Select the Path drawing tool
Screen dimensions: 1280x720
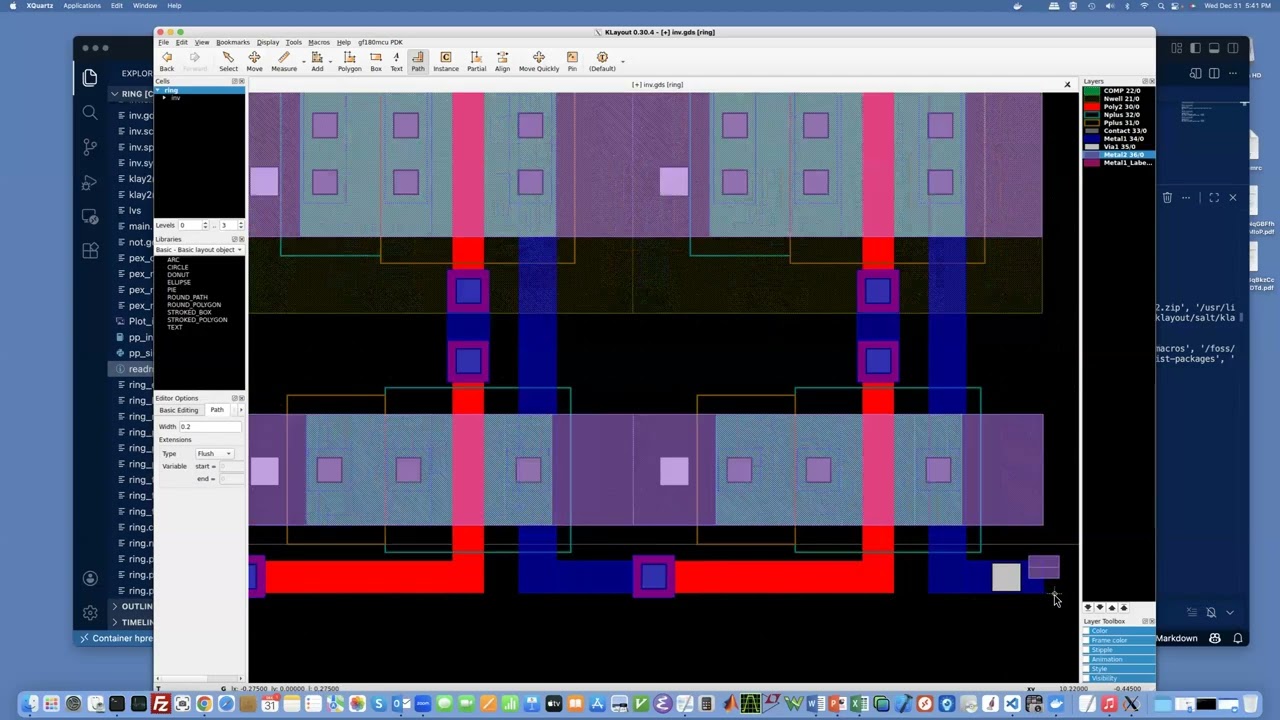(417, 61)
